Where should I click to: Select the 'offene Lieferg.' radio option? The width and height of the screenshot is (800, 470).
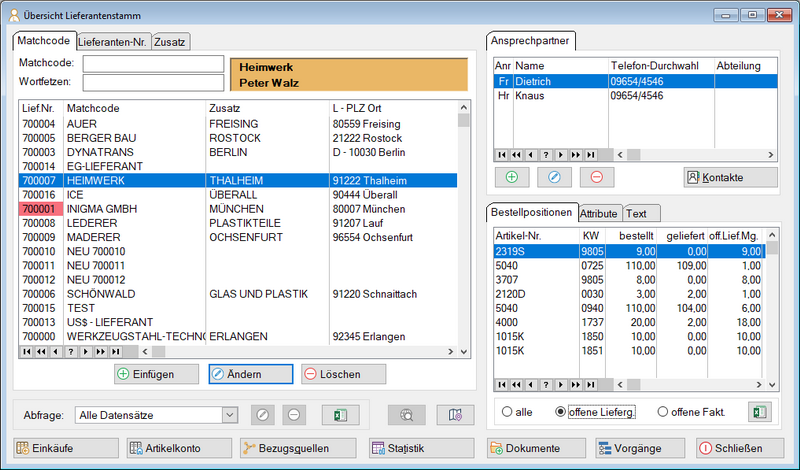pyautogui.click(x=561, y=412)
